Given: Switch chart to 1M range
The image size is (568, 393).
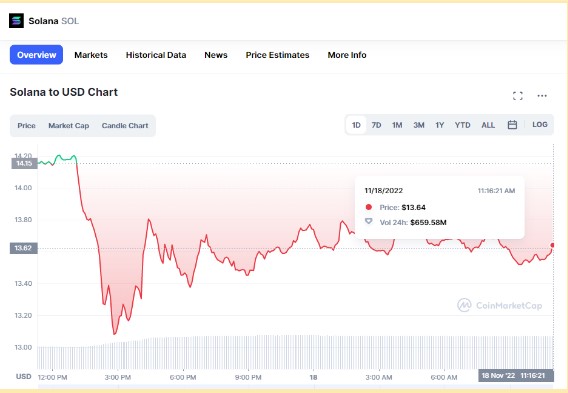Looking at the screenshot, I should point(397,125).
